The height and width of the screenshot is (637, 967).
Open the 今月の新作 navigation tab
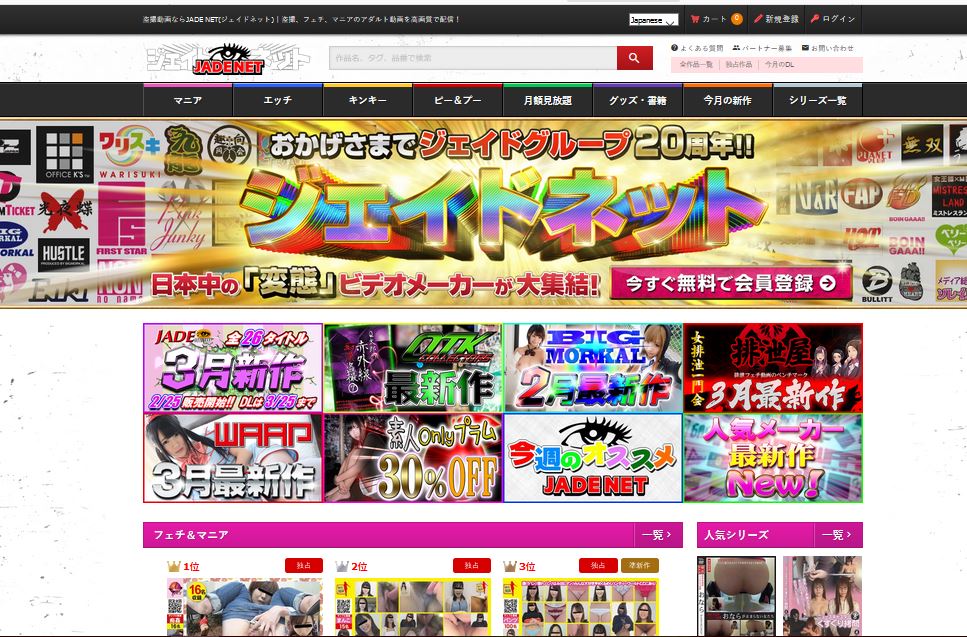[728, 100]
